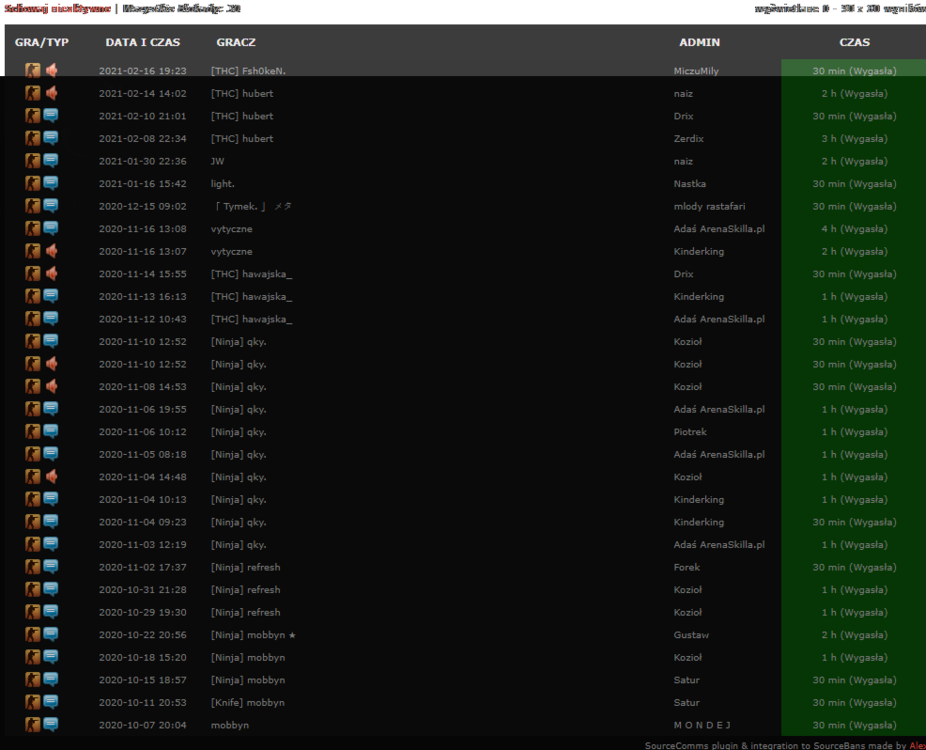926x750 pixels.
Task: Click chat gag icon in 2020-11-16 13:08 row
Action: coord(51,229)
